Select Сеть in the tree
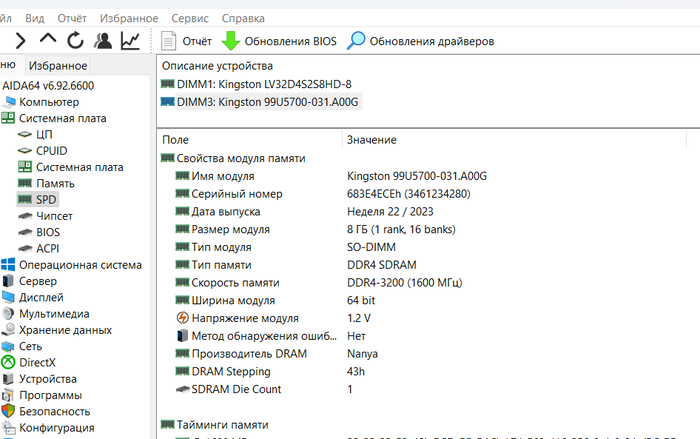Viewport: 700px width, 439px height. coord(30,346)
